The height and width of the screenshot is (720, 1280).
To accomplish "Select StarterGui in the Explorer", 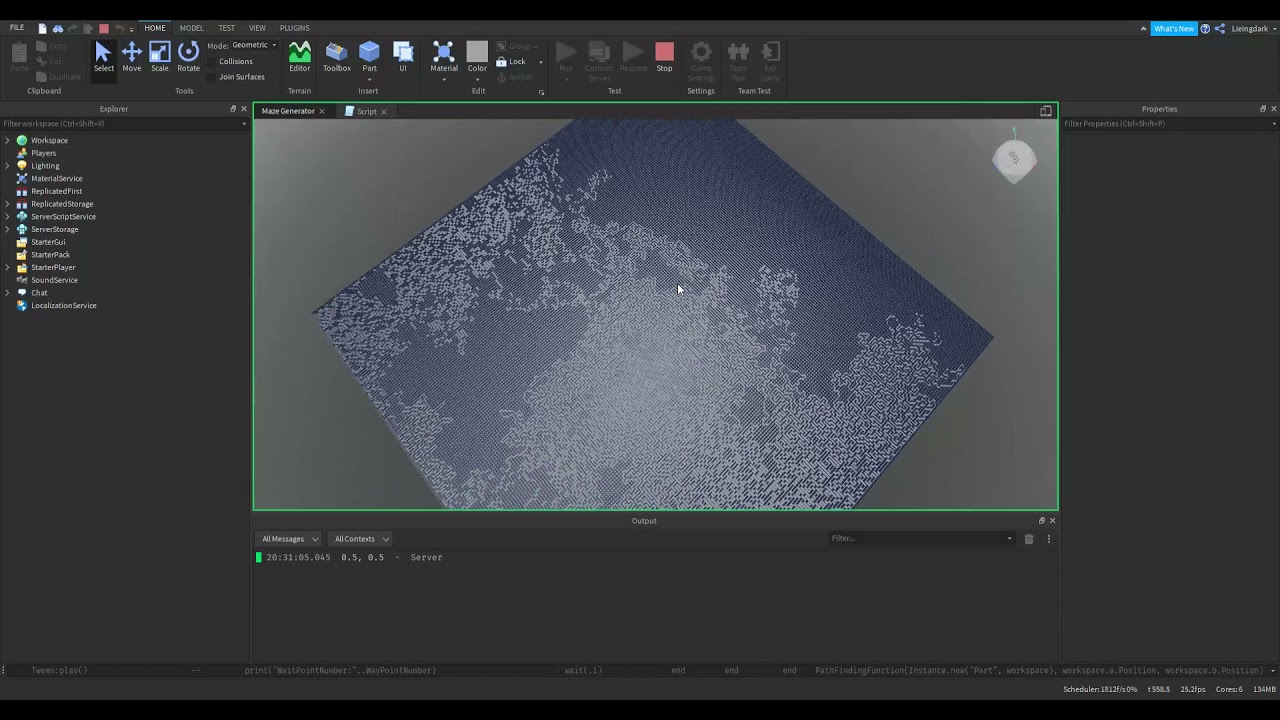I will [48, 242].
